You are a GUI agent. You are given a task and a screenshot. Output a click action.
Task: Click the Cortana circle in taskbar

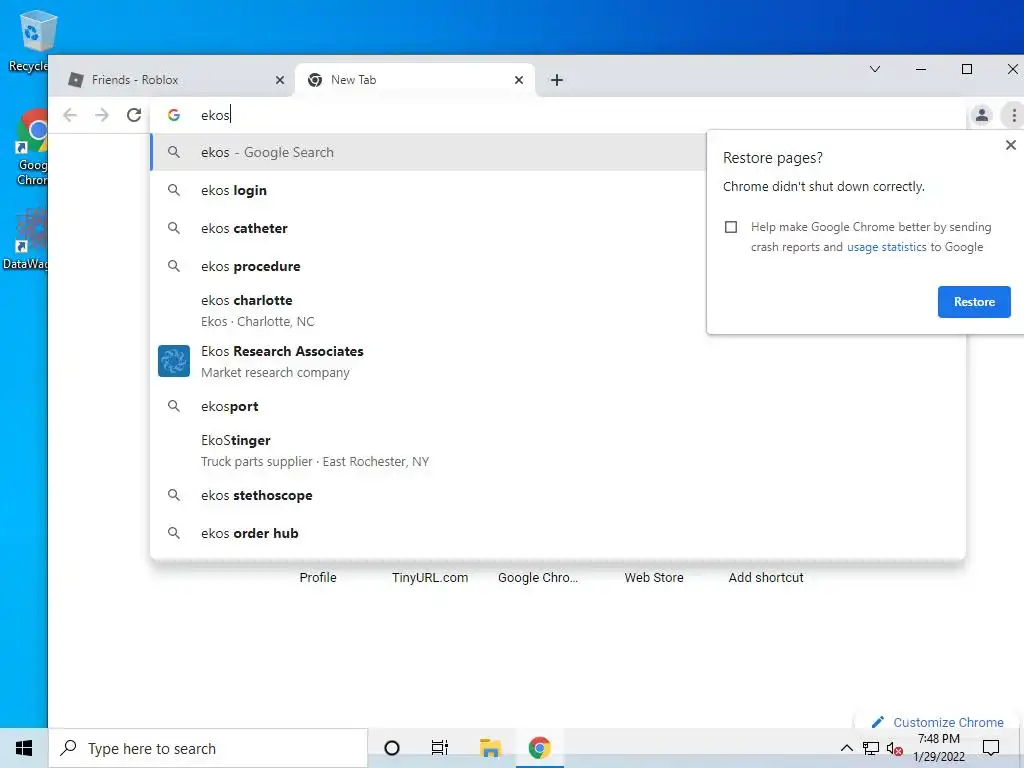(392, 748)
